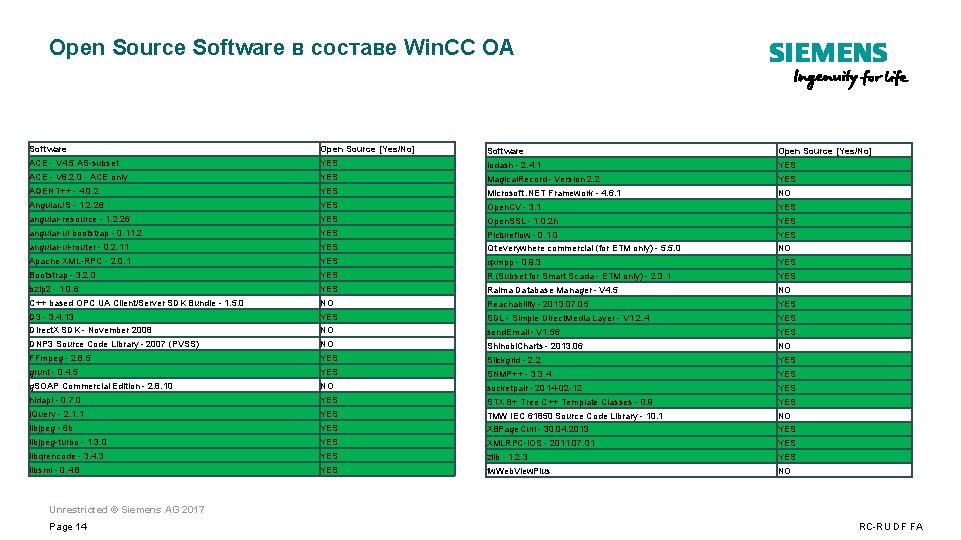This screenshot has width=961, height=540.
Task: Click the 'qxmpp - 0.8.3' cell
Action: 631,262
